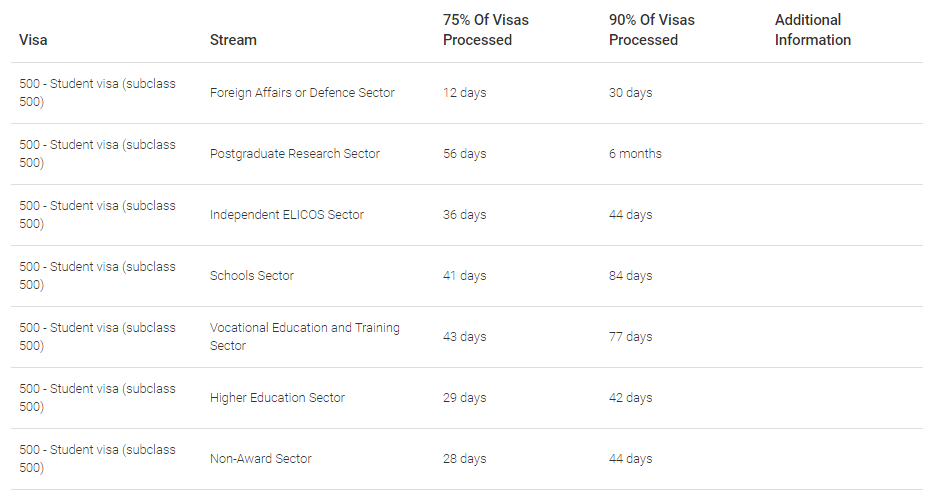Click the Visa column header
The height and width of the screenshot is (500, 940).
coord(33,40)
